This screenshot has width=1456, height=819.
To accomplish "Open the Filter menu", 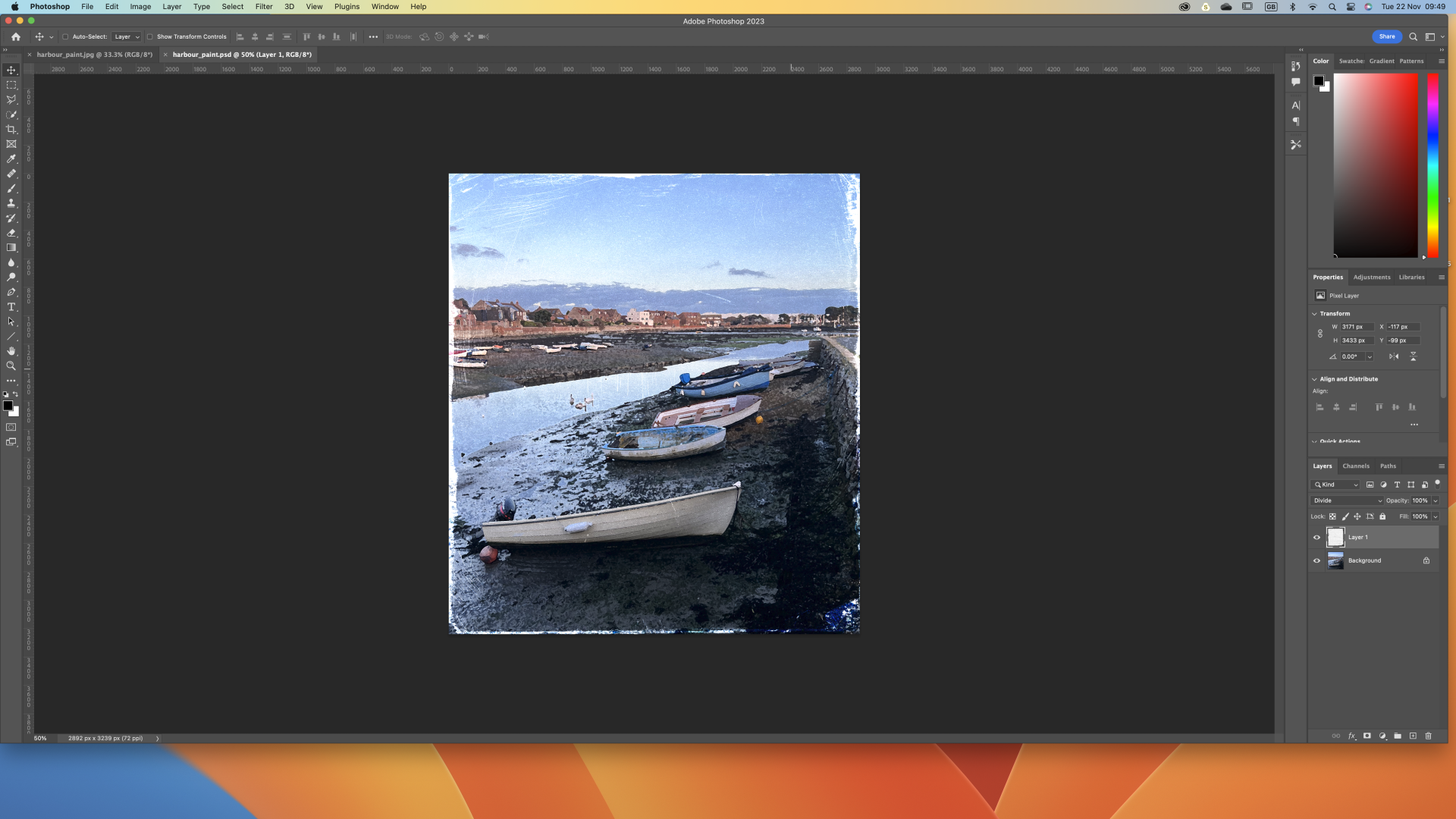I will [263, 7].
